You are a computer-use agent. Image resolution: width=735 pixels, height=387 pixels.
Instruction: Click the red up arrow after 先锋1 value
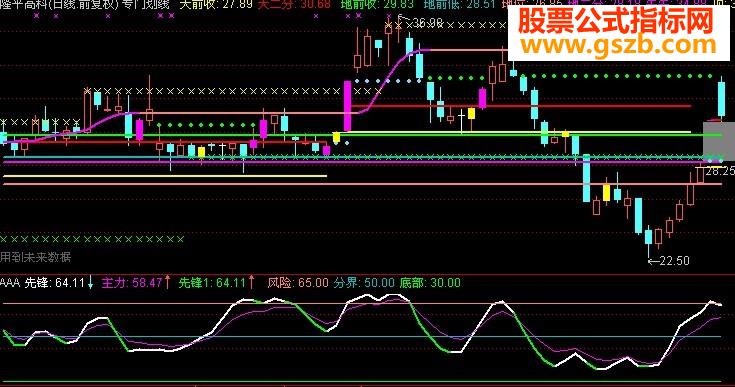tap(251, 283)
